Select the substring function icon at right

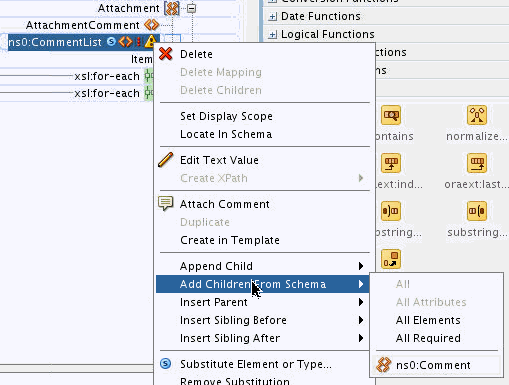click(x=477, y=211)
